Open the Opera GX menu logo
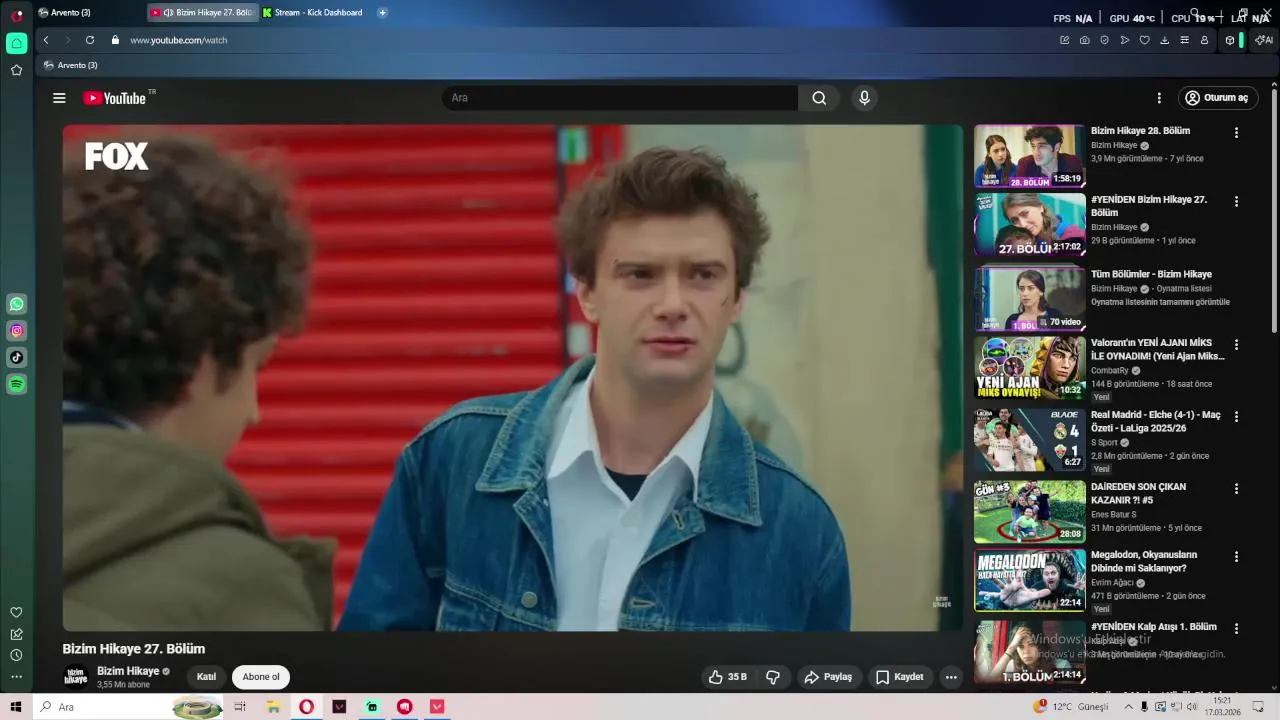This screenshot has width=1280, height=720. 17,15
